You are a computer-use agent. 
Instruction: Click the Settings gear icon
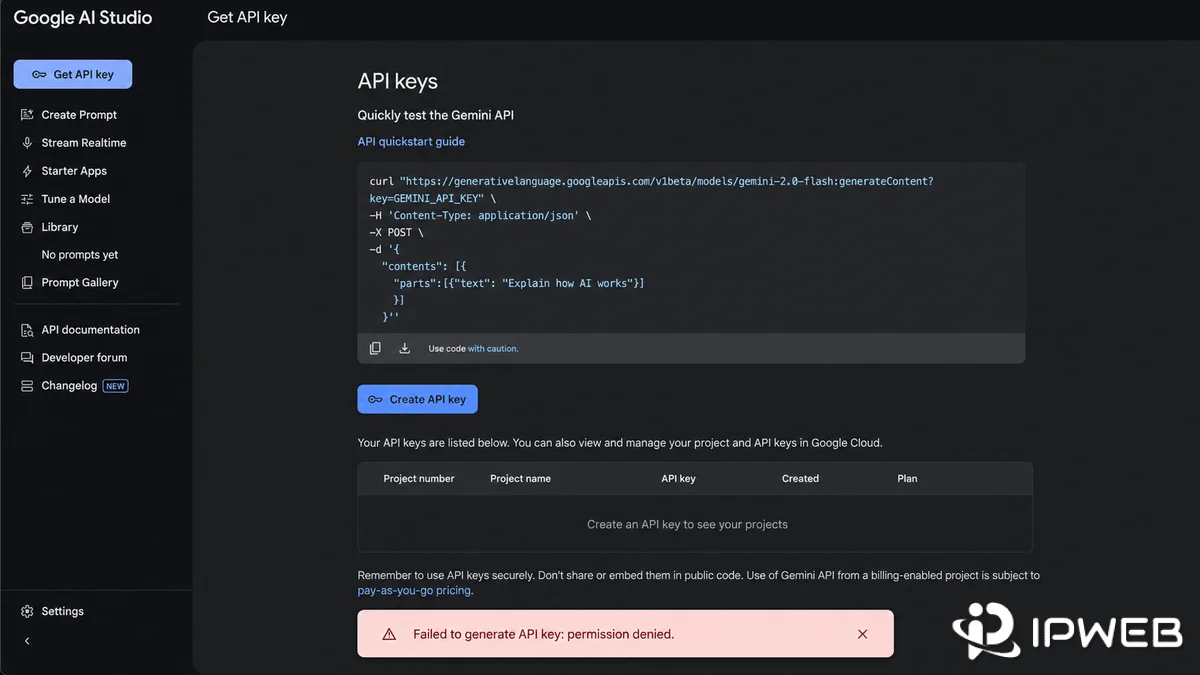[x=27, y=611]
